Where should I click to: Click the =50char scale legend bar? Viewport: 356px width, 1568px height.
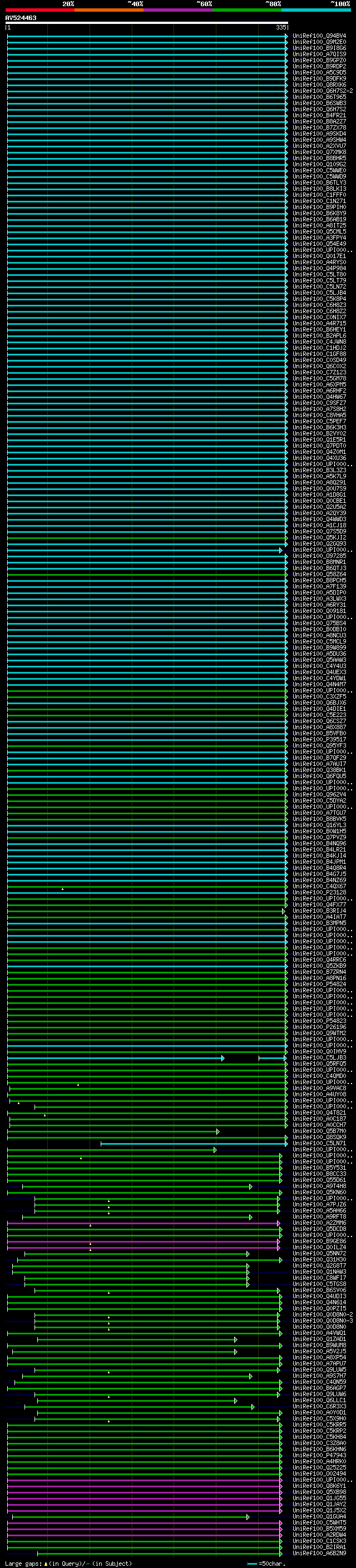(252, 1563)
